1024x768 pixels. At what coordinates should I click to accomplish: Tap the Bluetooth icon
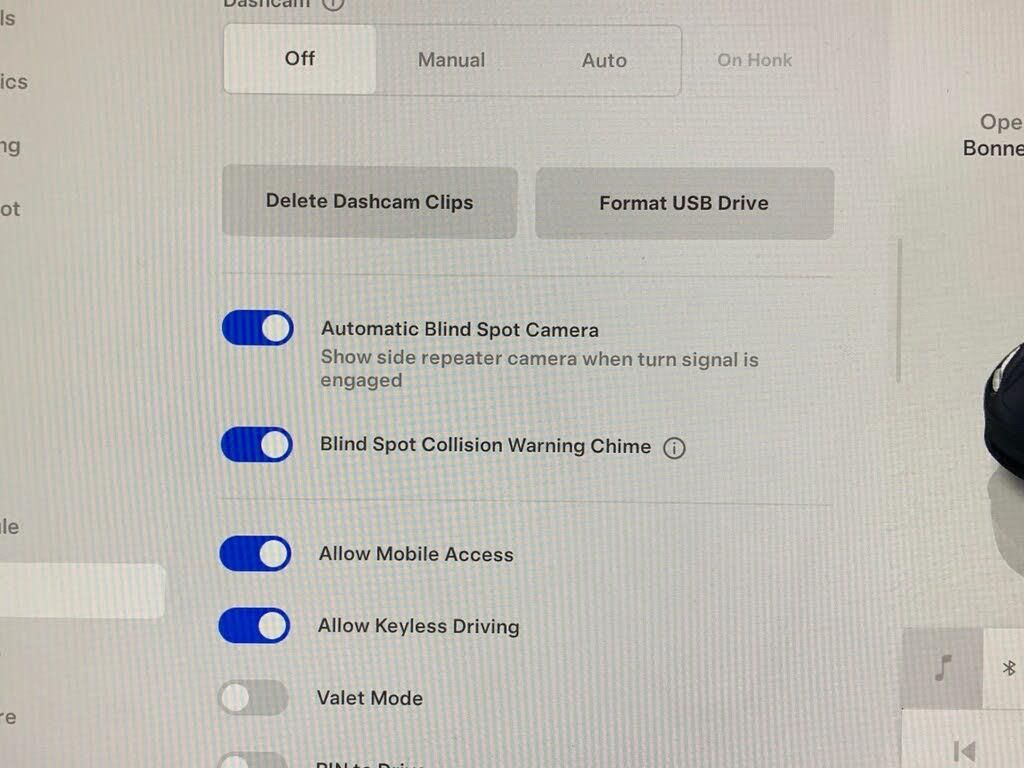point(1008,668)
